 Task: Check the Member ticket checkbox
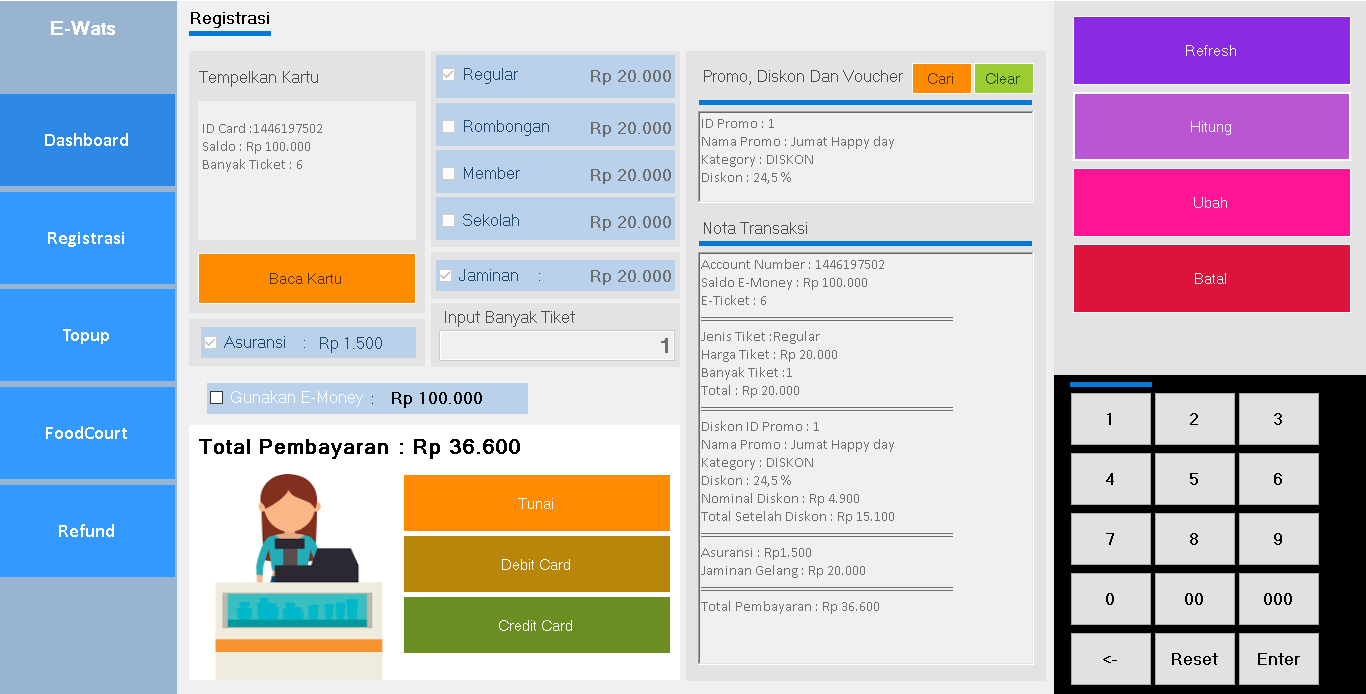[x=448, y=172]
